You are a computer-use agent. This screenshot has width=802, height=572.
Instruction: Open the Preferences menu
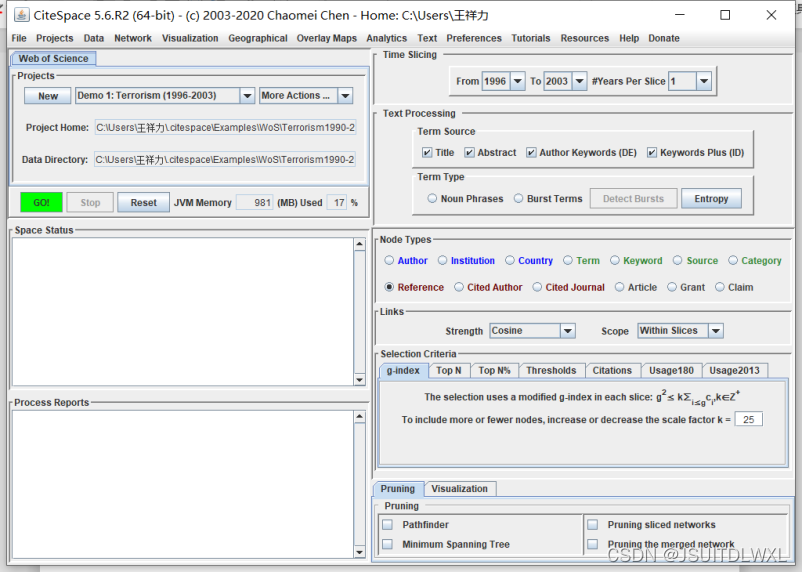pos(474,38)
